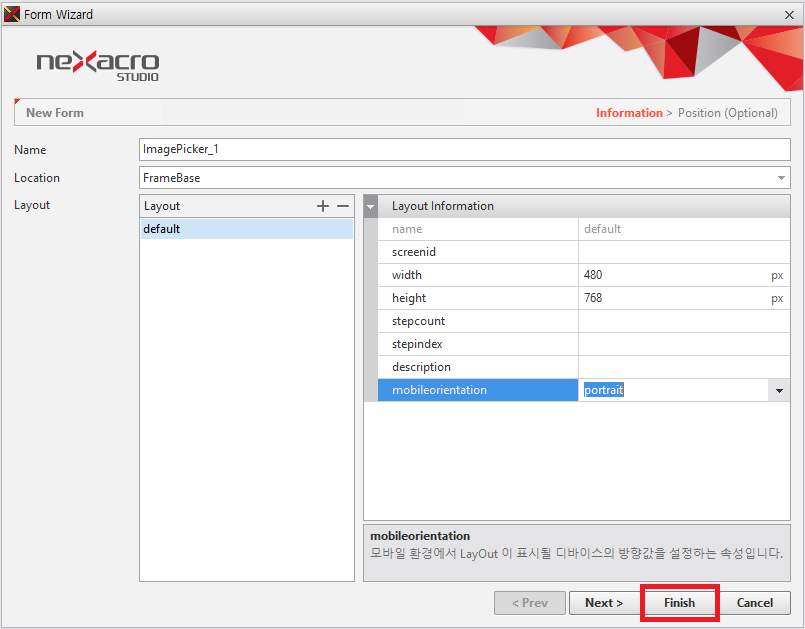Select the Information step in breadcrumb
The height and width of the screenshot is (629, 805).
629,113
